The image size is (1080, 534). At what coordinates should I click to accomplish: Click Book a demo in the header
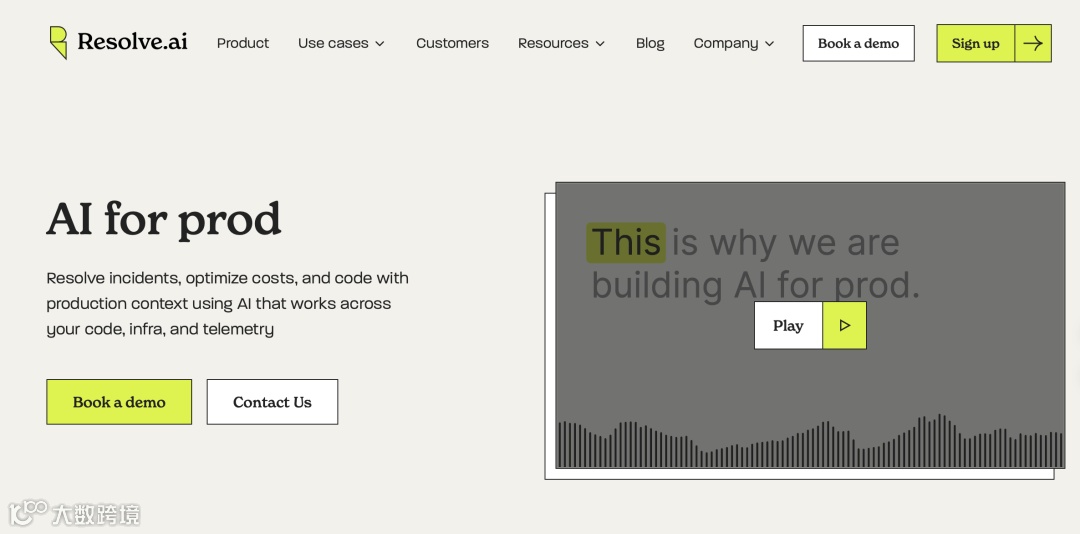coord(858,43)
